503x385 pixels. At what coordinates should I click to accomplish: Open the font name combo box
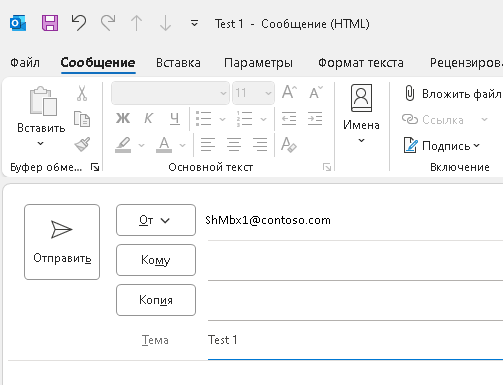pos(170,93)
